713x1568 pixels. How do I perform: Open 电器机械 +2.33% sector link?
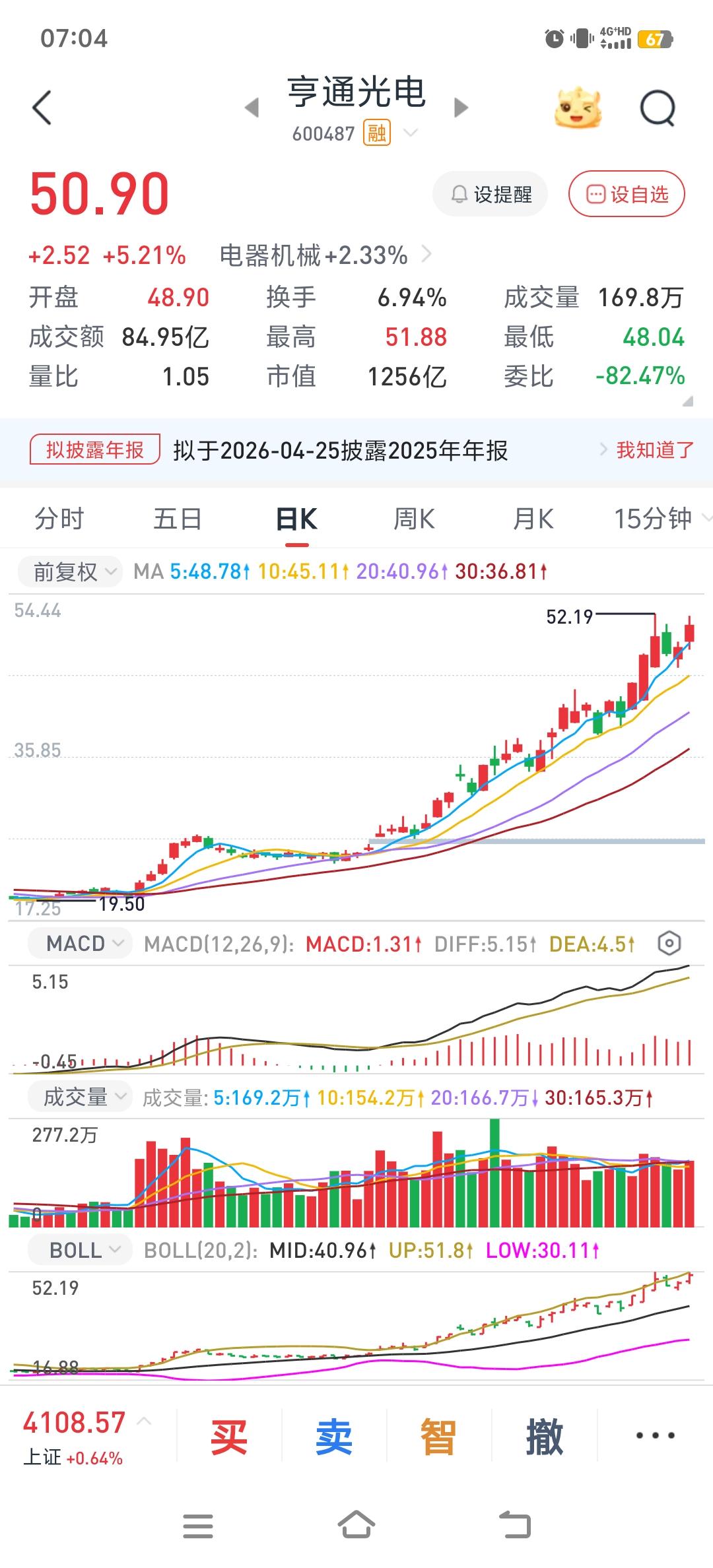coord(325,255)
